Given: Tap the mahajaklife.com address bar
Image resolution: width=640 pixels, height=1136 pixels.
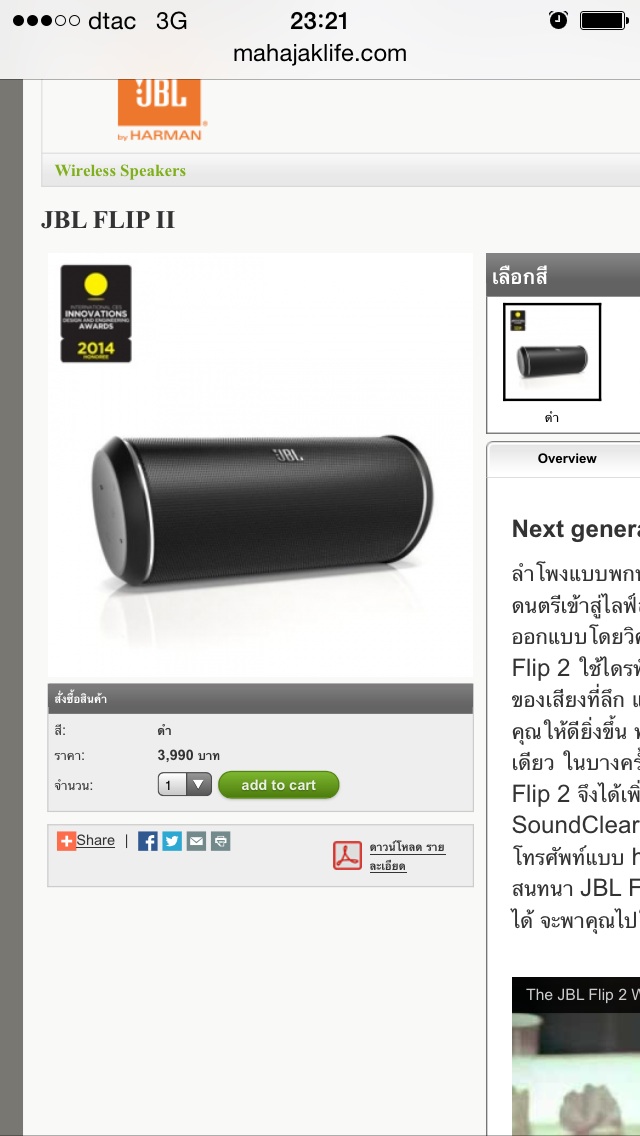Looking at the screenshot, I should pyautogui.click(x=320, y=53).
